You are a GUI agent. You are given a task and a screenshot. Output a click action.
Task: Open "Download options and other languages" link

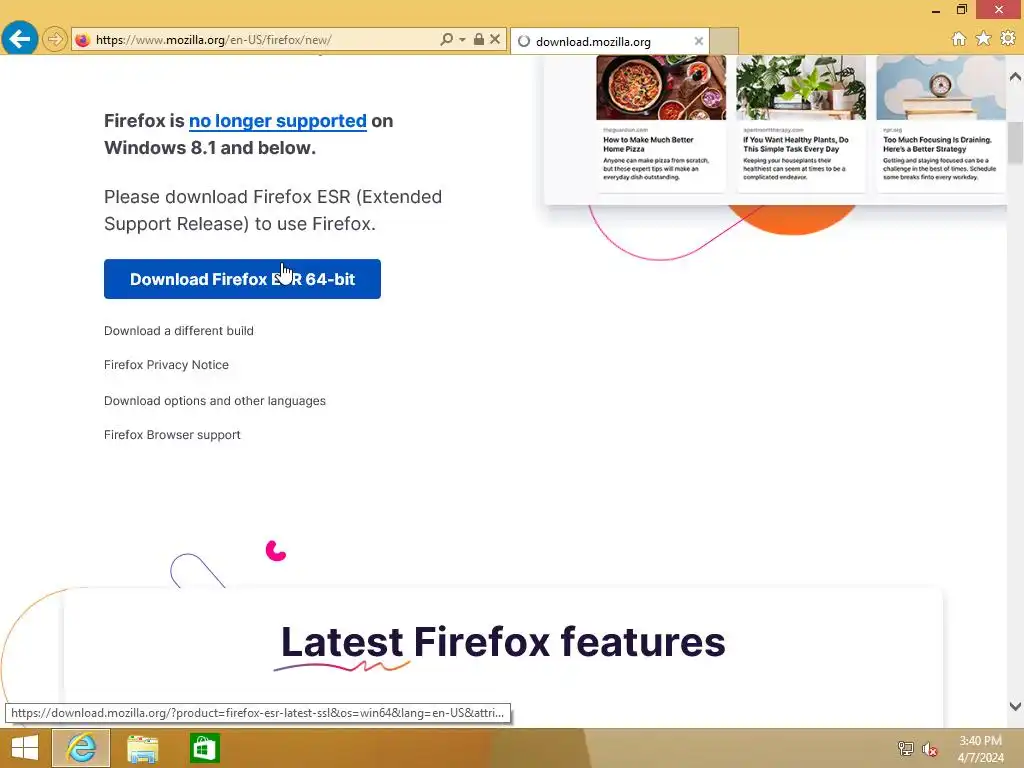point(215,400)
